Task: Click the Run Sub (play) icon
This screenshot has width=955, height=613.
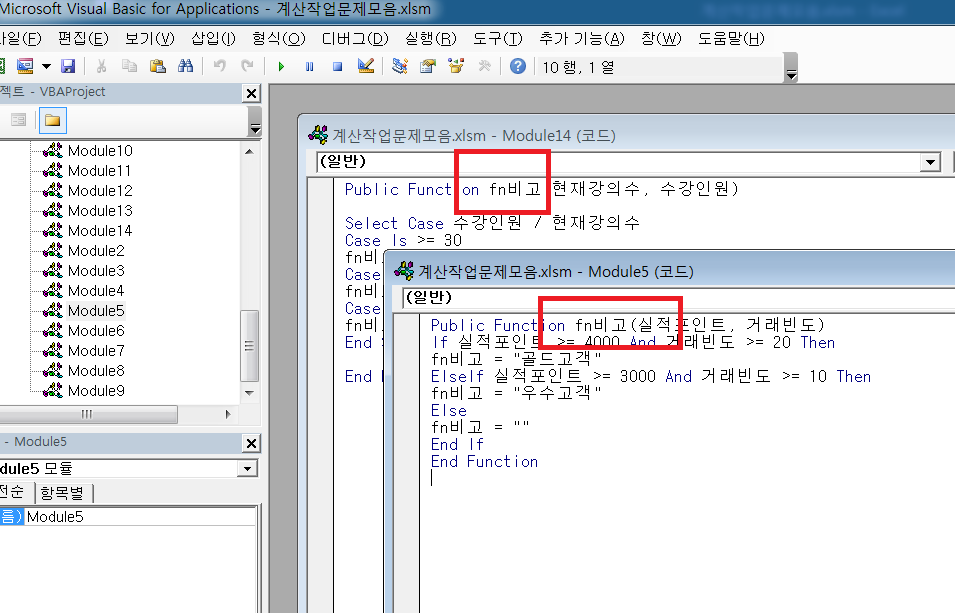Action: click(282, 66)
